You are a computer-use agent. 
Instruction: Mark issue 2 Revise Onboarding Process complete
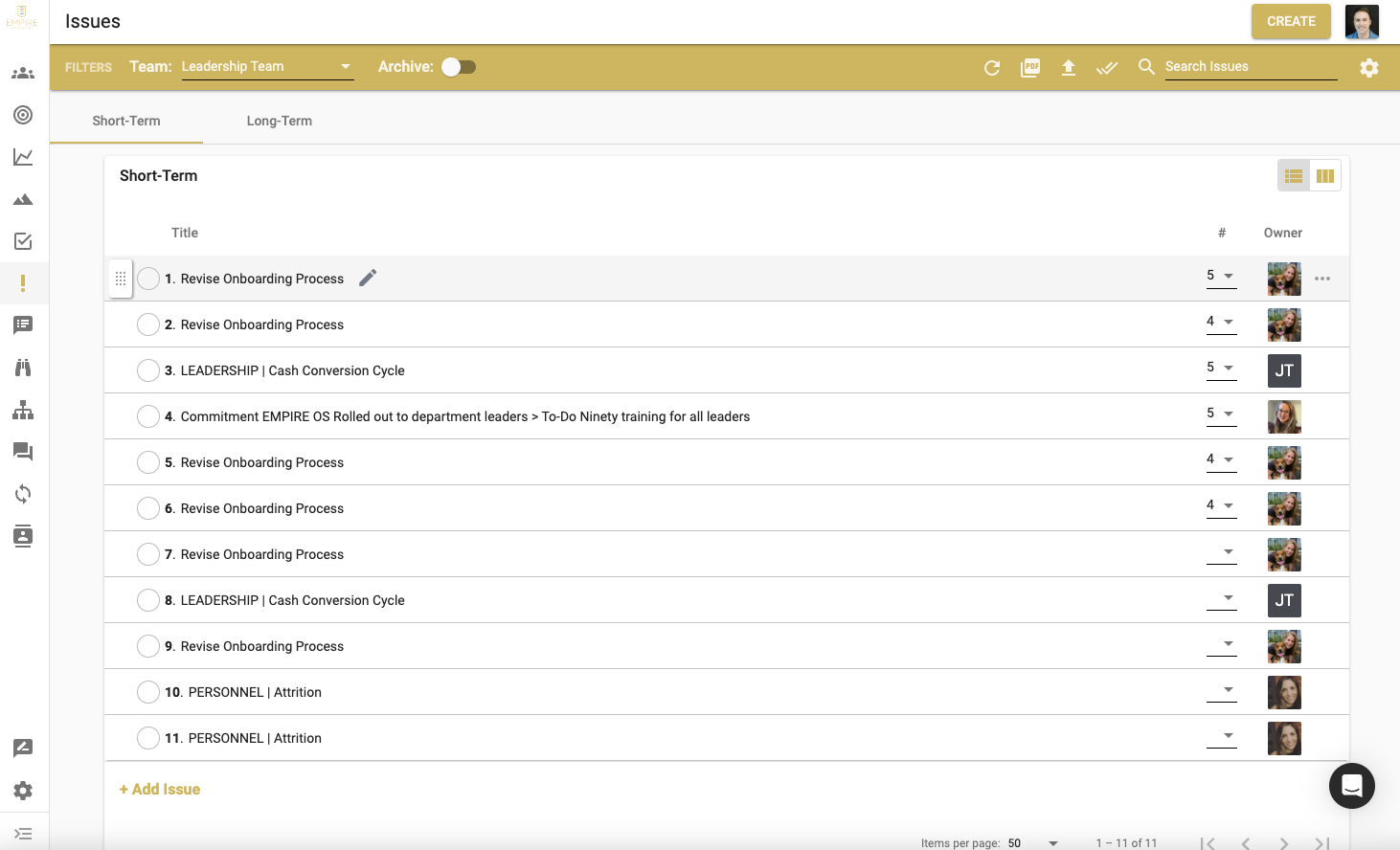148,324
